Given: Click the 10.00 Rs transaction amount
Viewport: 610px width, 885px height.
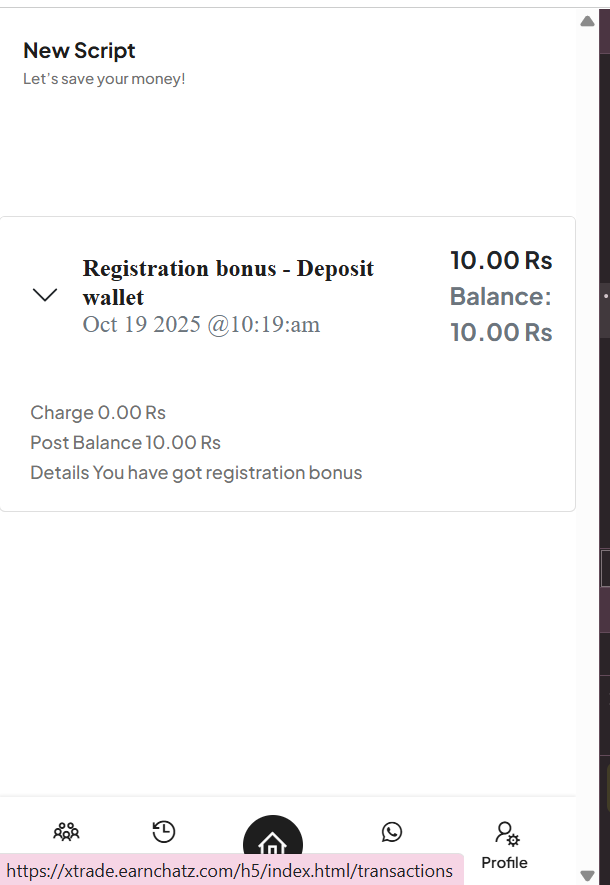Looking at the screenshot, I should [501, 261].
